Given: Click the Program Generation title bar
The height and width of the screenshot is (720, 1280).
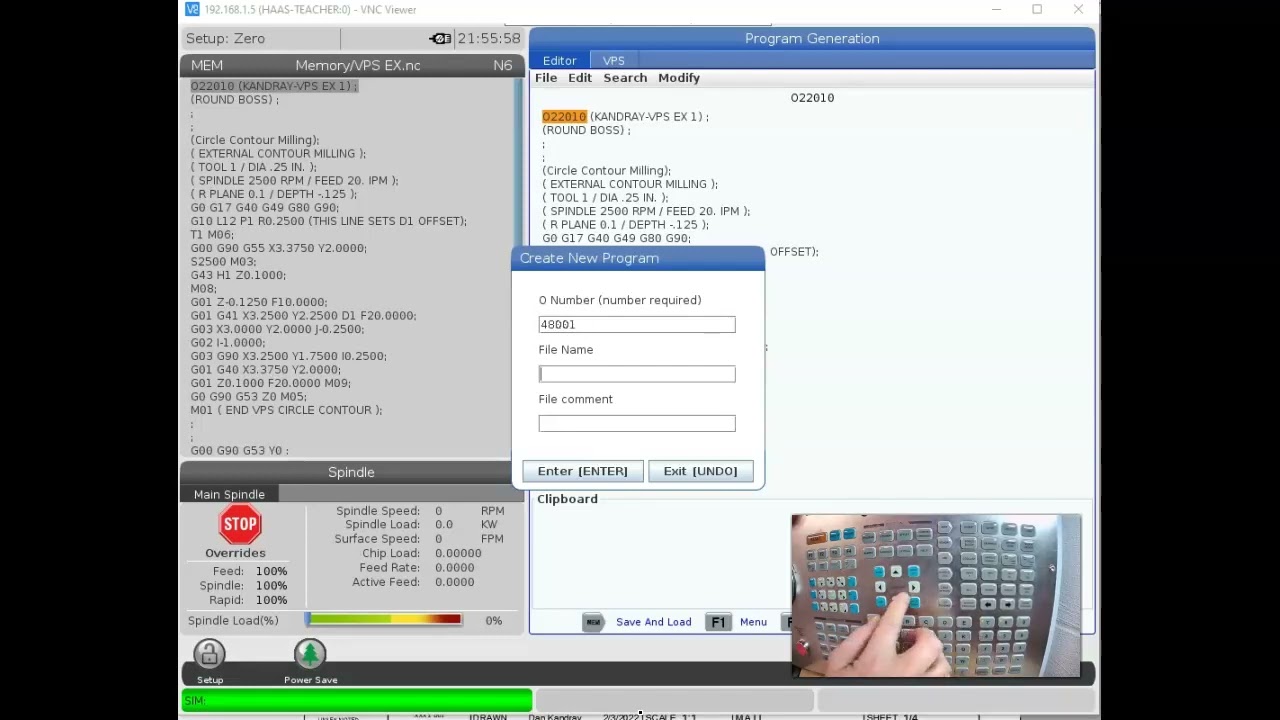Looking at the screenshot, I should pos(812,38).
